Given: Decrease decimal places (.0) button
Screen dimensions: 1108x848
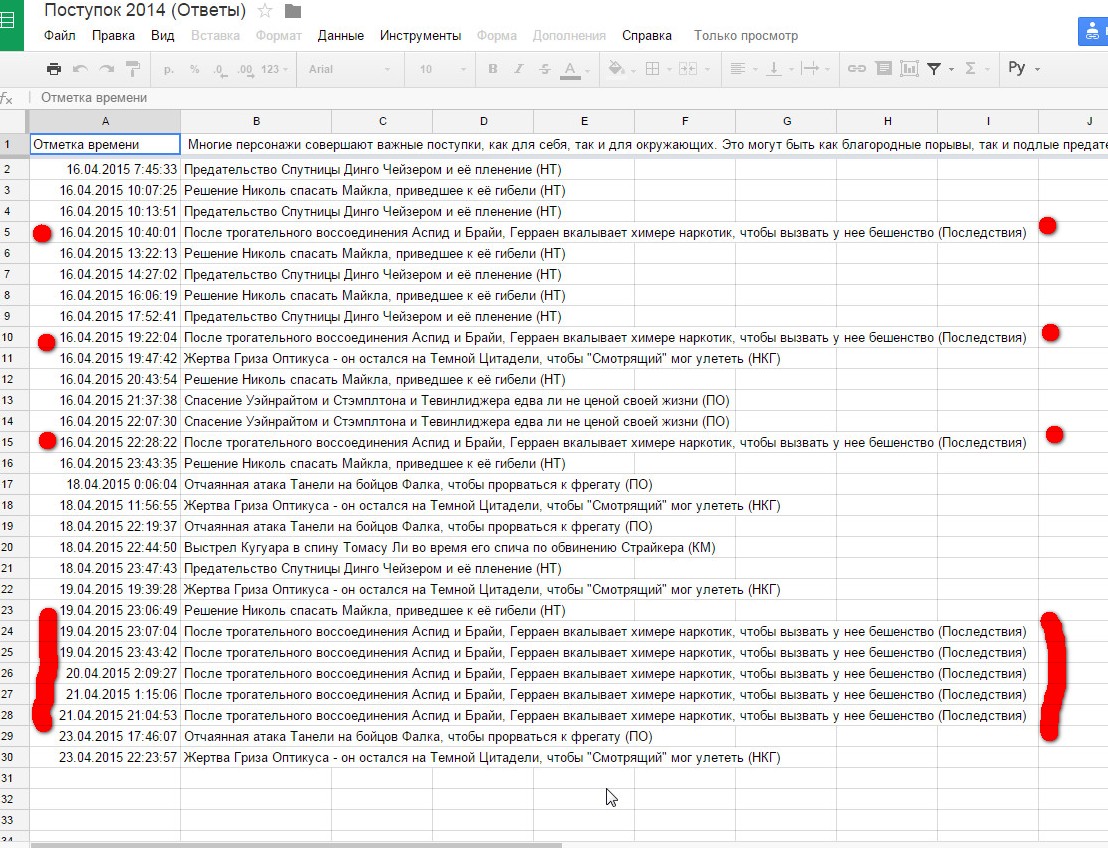Looking at the screenshot, I should (x=220, y=69).
